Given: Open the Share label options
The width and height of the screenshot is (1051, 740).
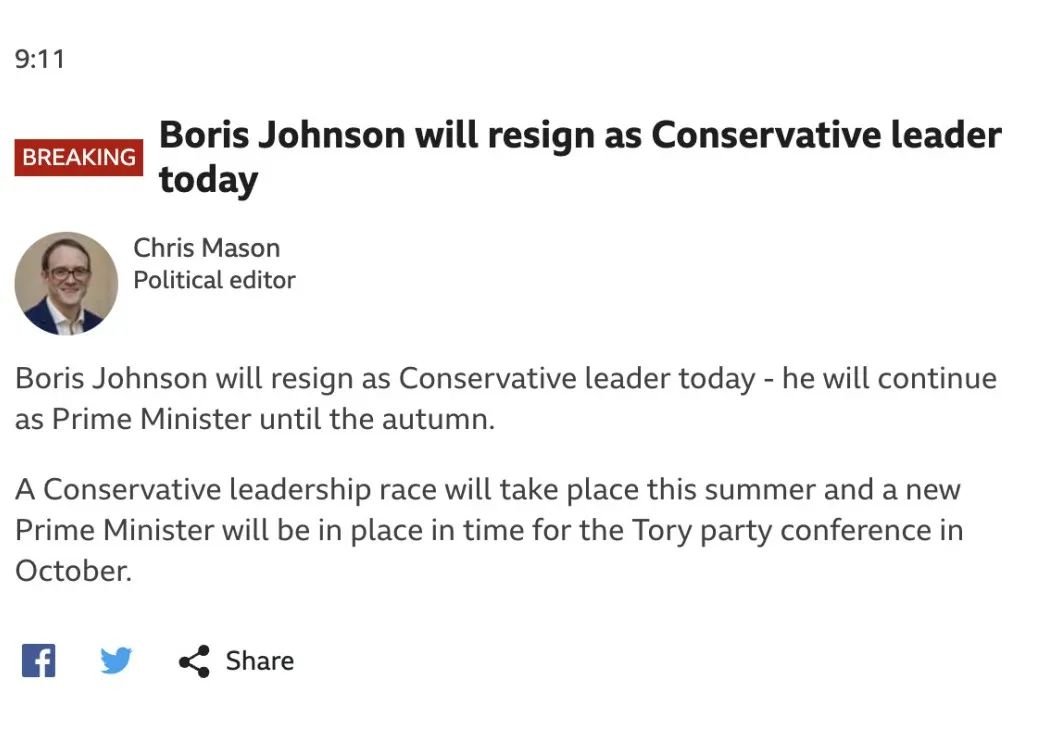Looking at the screenshot, I should (x=259, y=661).
